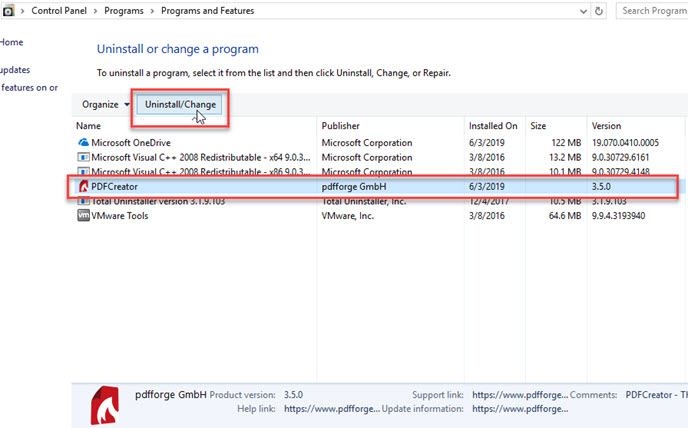Open the updates link in sidebar
Screen dimensions: 688x428
[15, 70]
